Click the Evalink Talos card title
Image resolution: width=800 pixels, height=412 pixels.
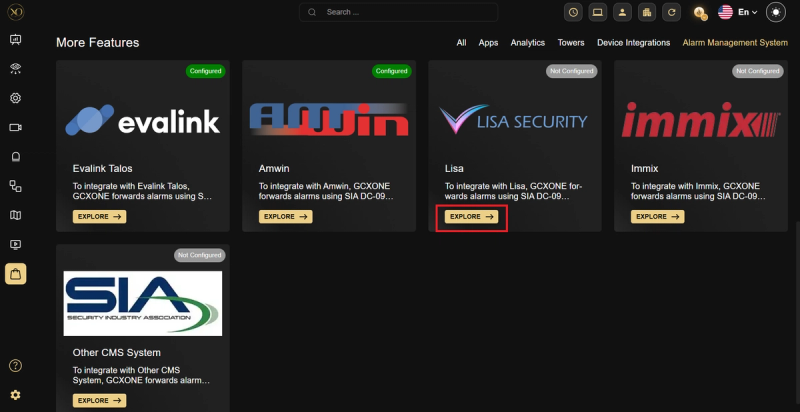point(103,168)
